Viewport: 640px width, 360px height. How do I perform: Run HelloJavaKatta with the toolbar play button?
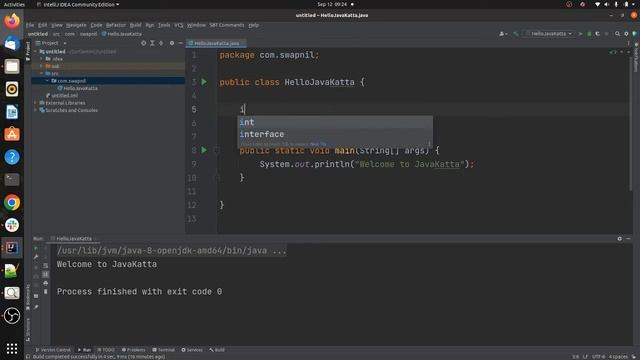coord(580,34)
